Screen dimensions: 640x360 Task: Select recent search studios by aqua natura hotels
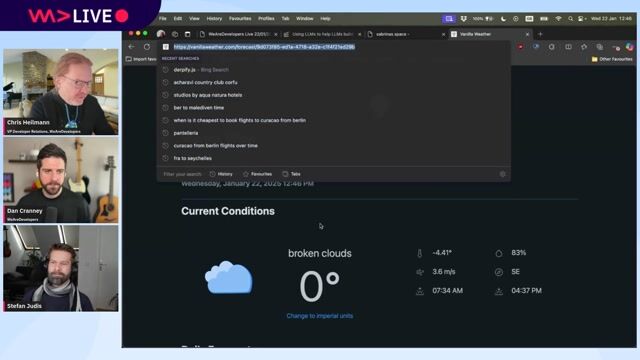(335, 95)
